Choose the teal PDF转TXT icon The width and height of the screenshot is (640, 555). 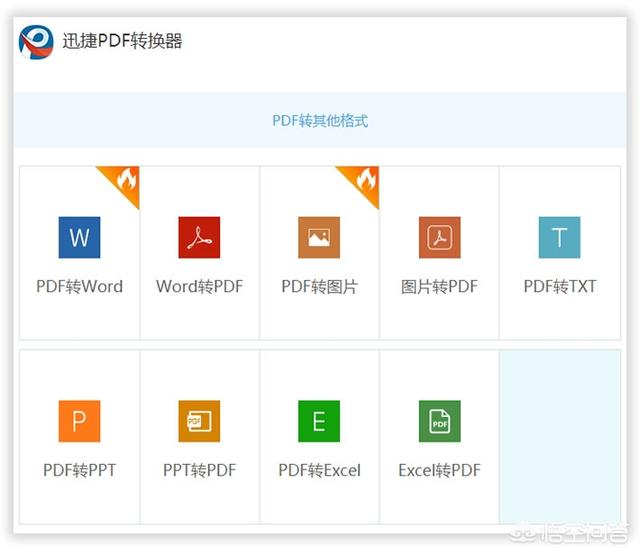pyautogui.click(x=559, y=238)
